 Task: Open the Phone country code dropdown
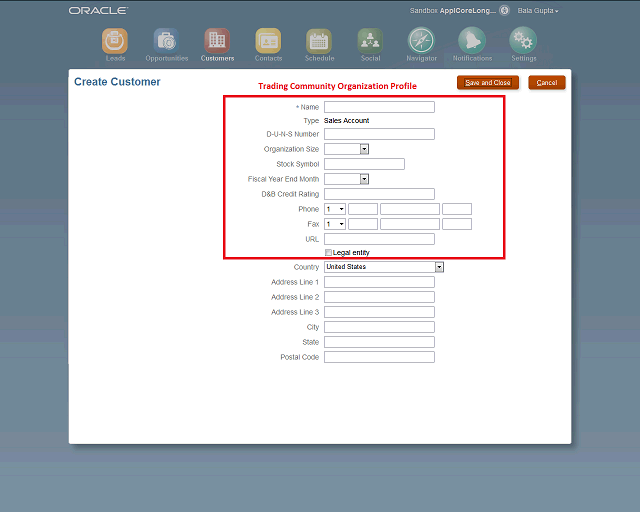335,209
